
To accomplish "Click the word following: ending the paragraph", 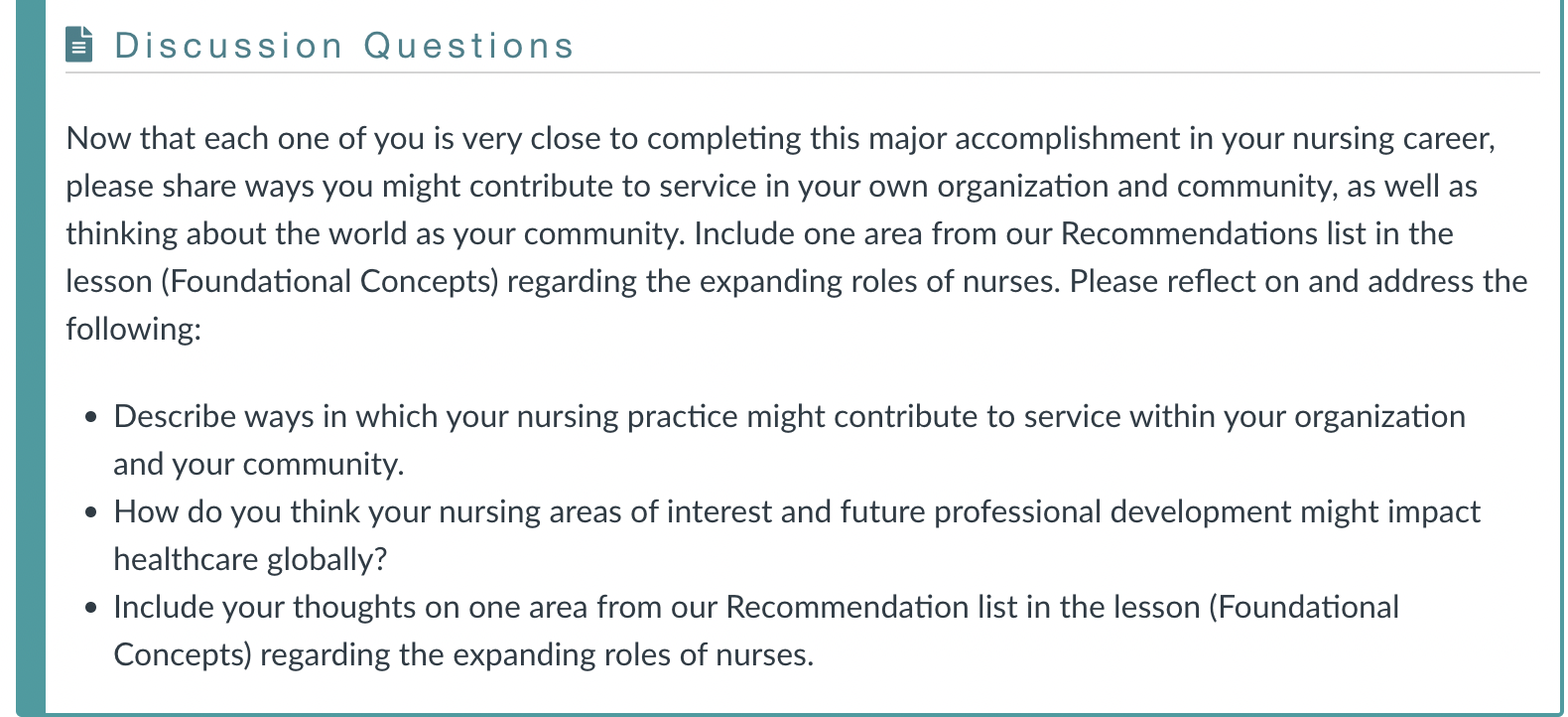I will [x=133, y=329].
